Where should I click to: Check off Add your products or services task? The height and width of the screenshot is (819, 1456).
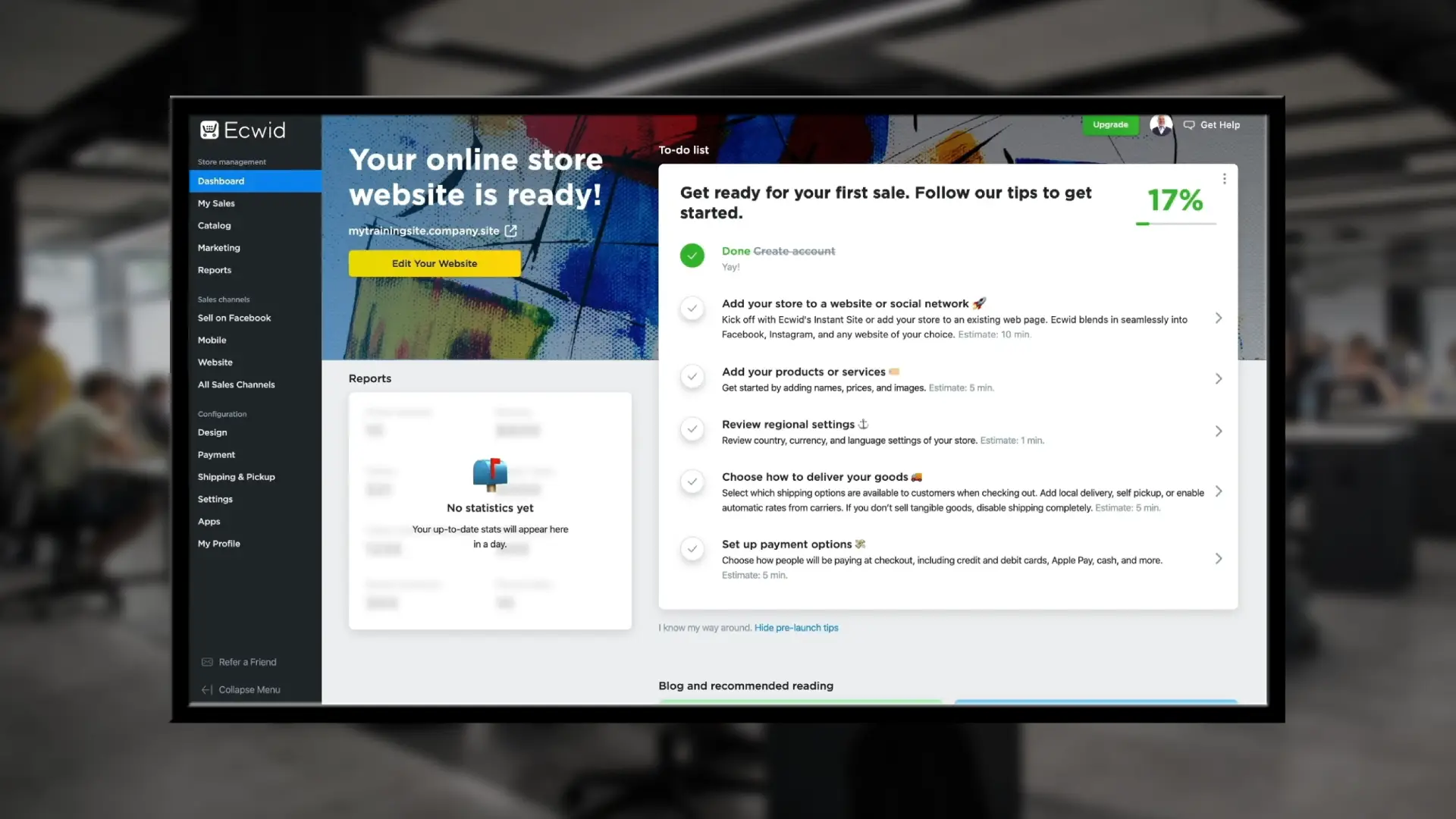pyautogui.click(x=692, y=376)
